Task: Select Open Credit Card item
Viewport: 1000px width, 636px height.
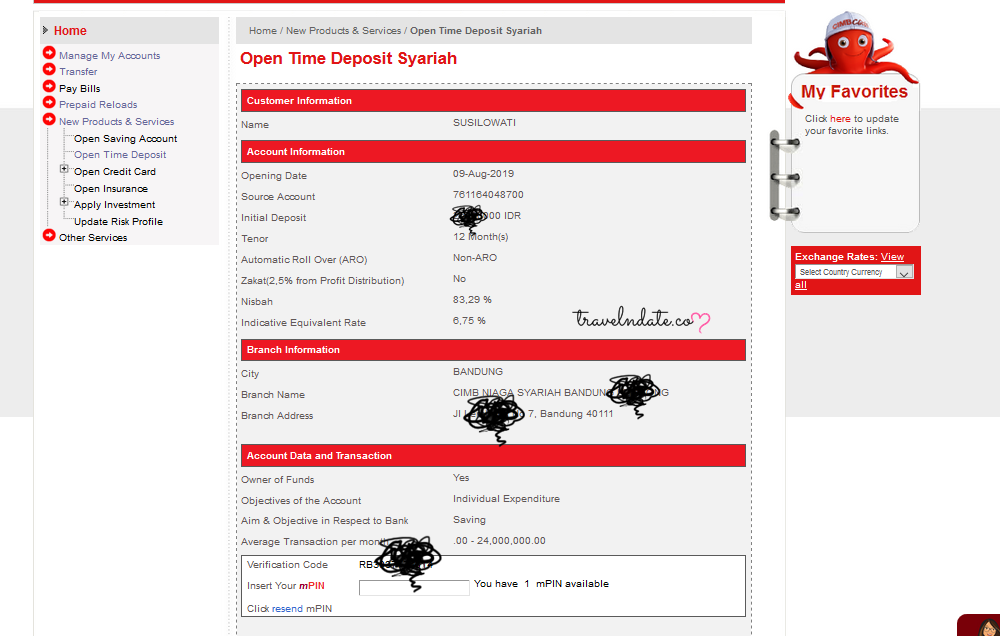Action: click(x=115, y=172)
